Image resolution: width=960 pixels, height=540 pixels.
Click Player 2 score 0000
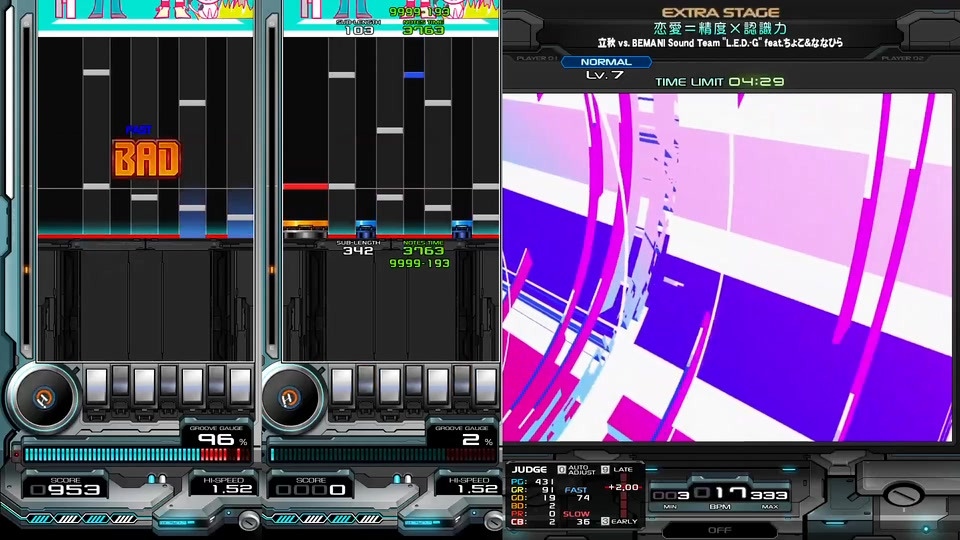click(311, 490)
